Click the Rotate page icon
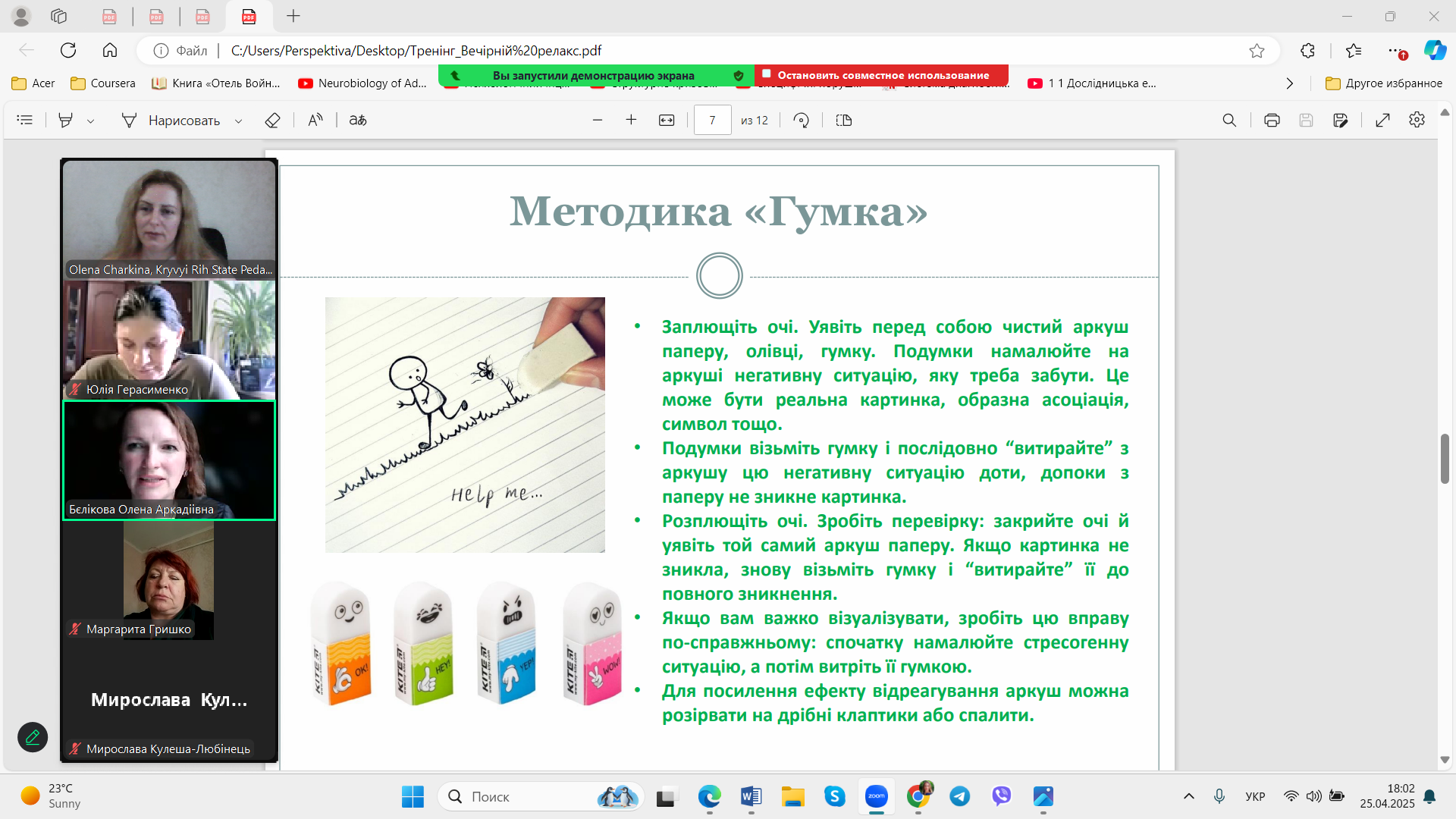 [x=802, y=121]
